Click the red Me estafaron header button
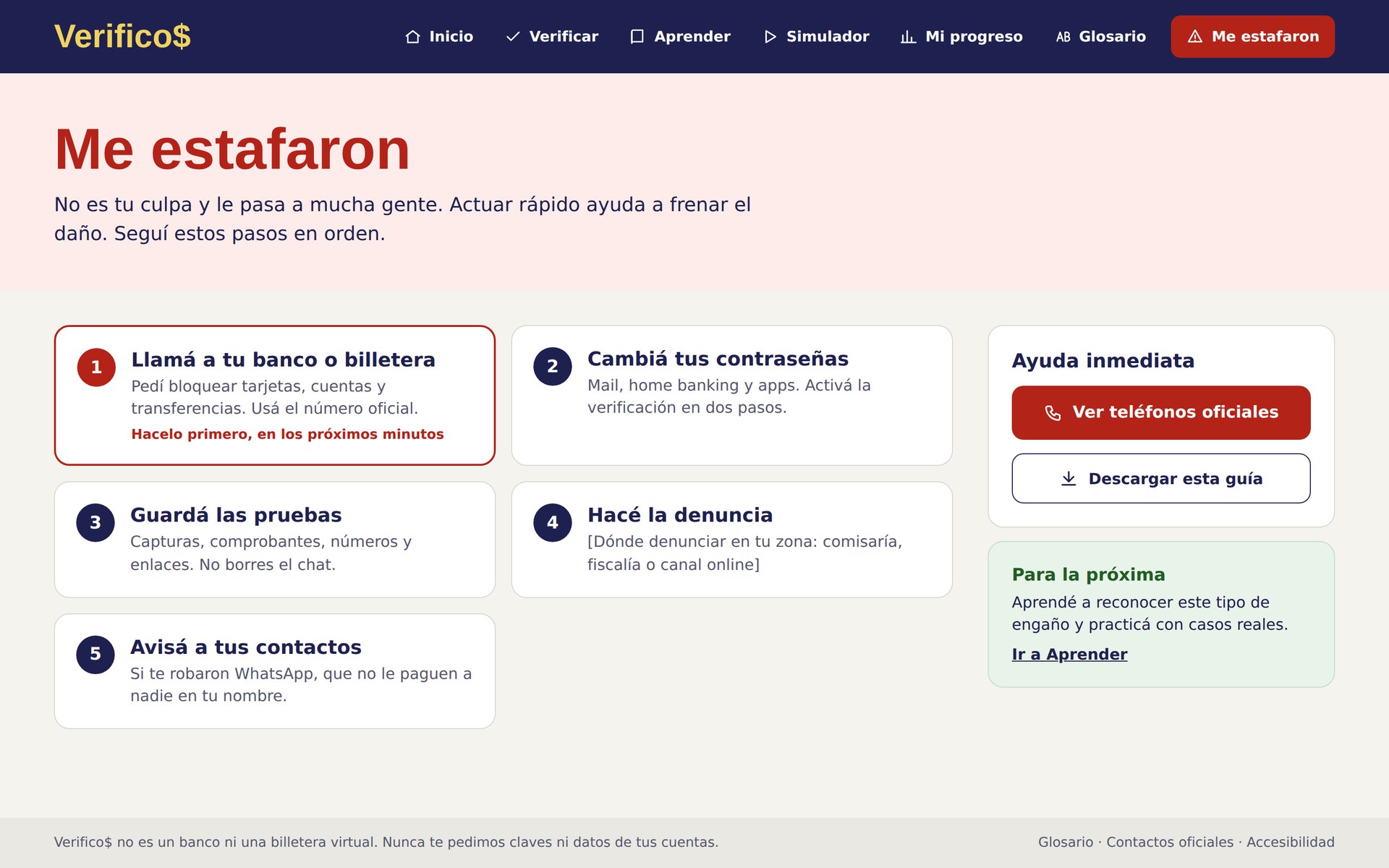The image size is (1389, 868). [1253, 37]
